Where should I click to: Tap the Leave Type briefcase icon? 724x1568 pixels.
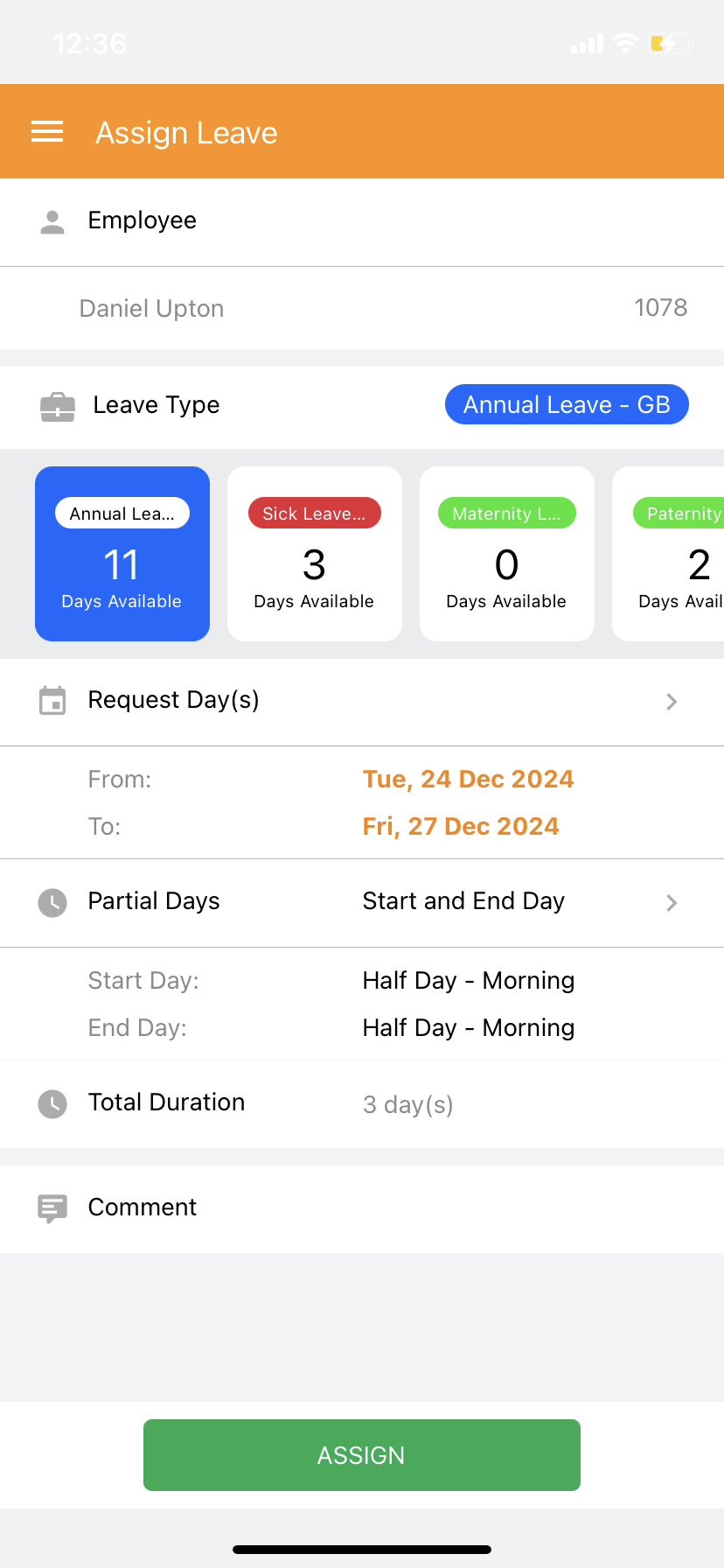point(58,407)
